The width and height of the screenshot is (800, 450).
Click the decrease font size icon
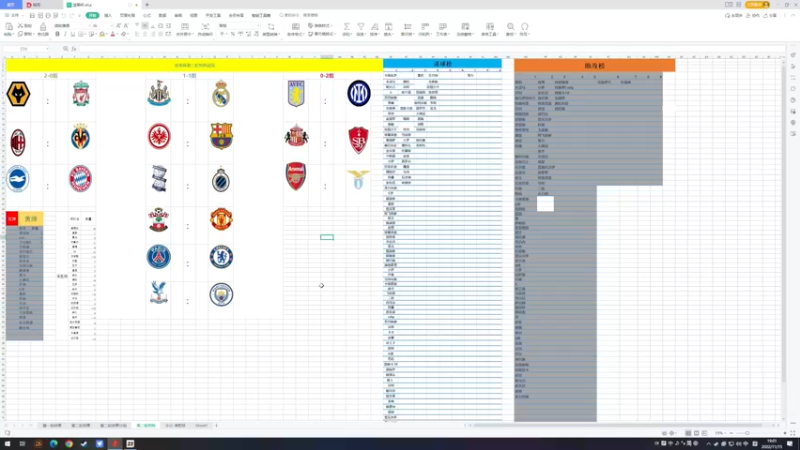126,26
